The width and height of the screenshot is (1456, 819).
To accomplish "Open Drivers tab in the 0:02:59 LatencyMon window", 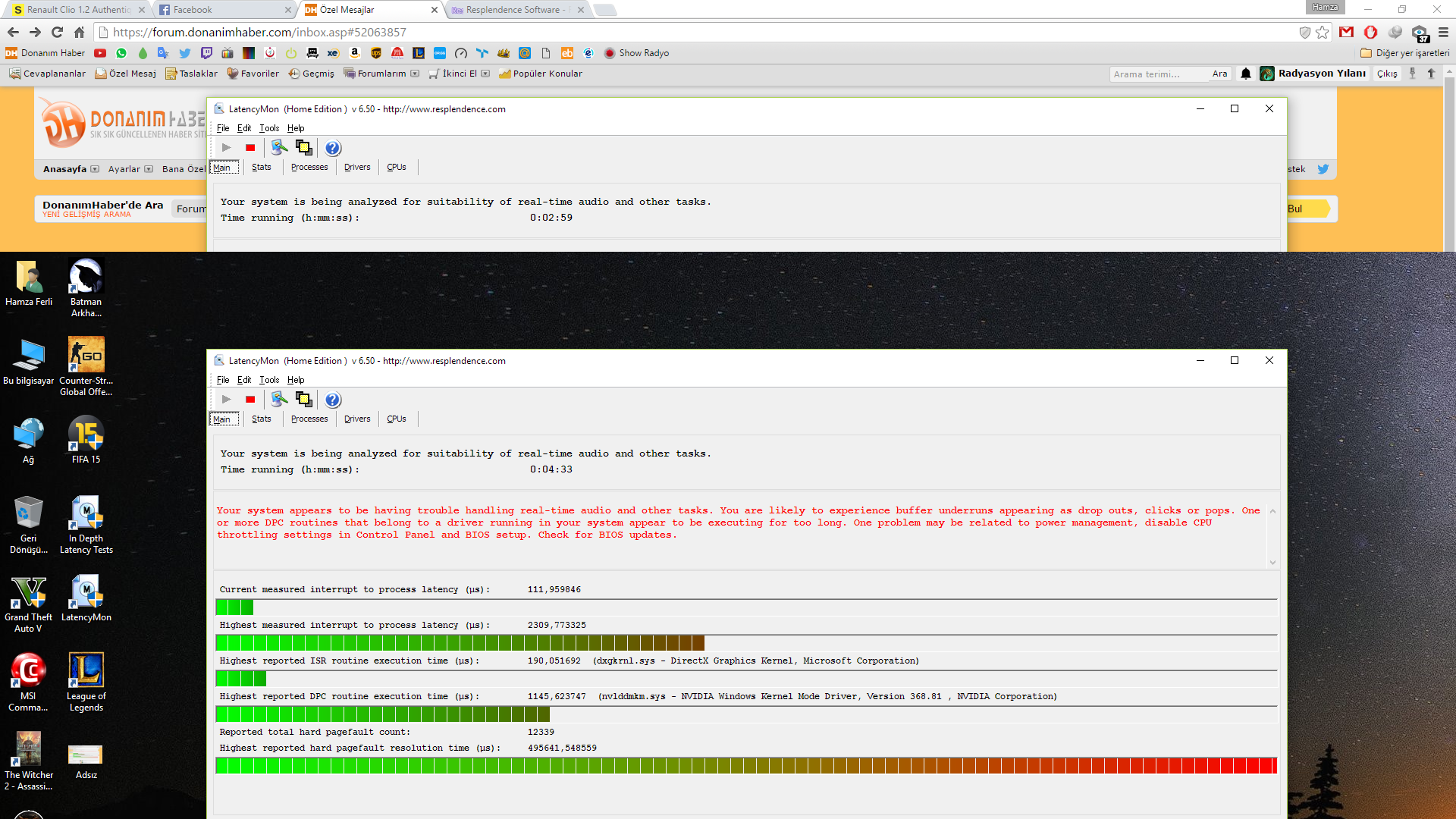I will 357,167.
